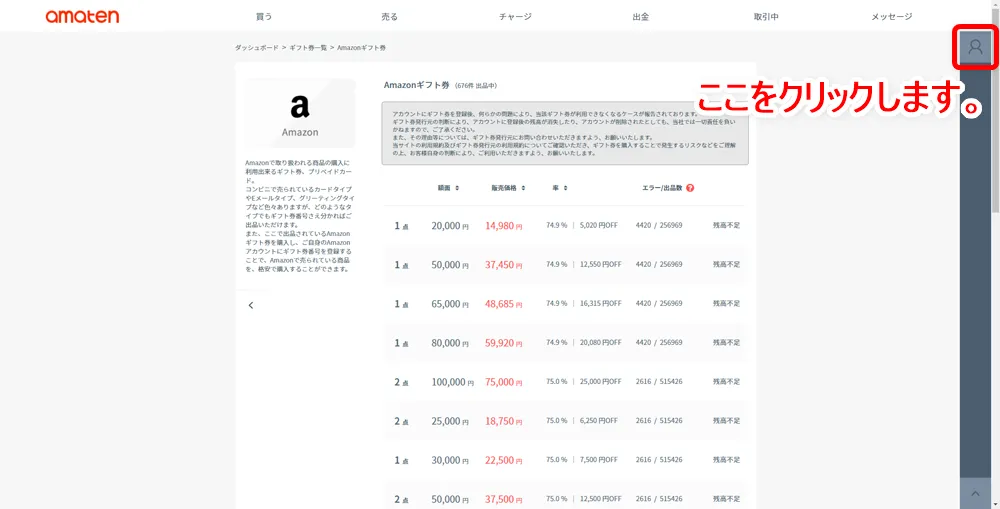
Task: Click the エラー/出品数 column header
Action: pyautogui.click(x=662, y=188)
